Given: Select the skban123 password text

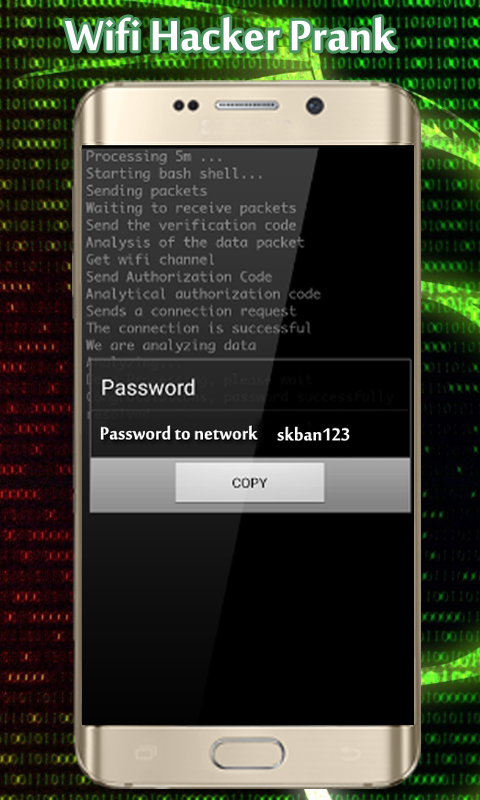Looking at the screenshot, I should coord(313,435).
